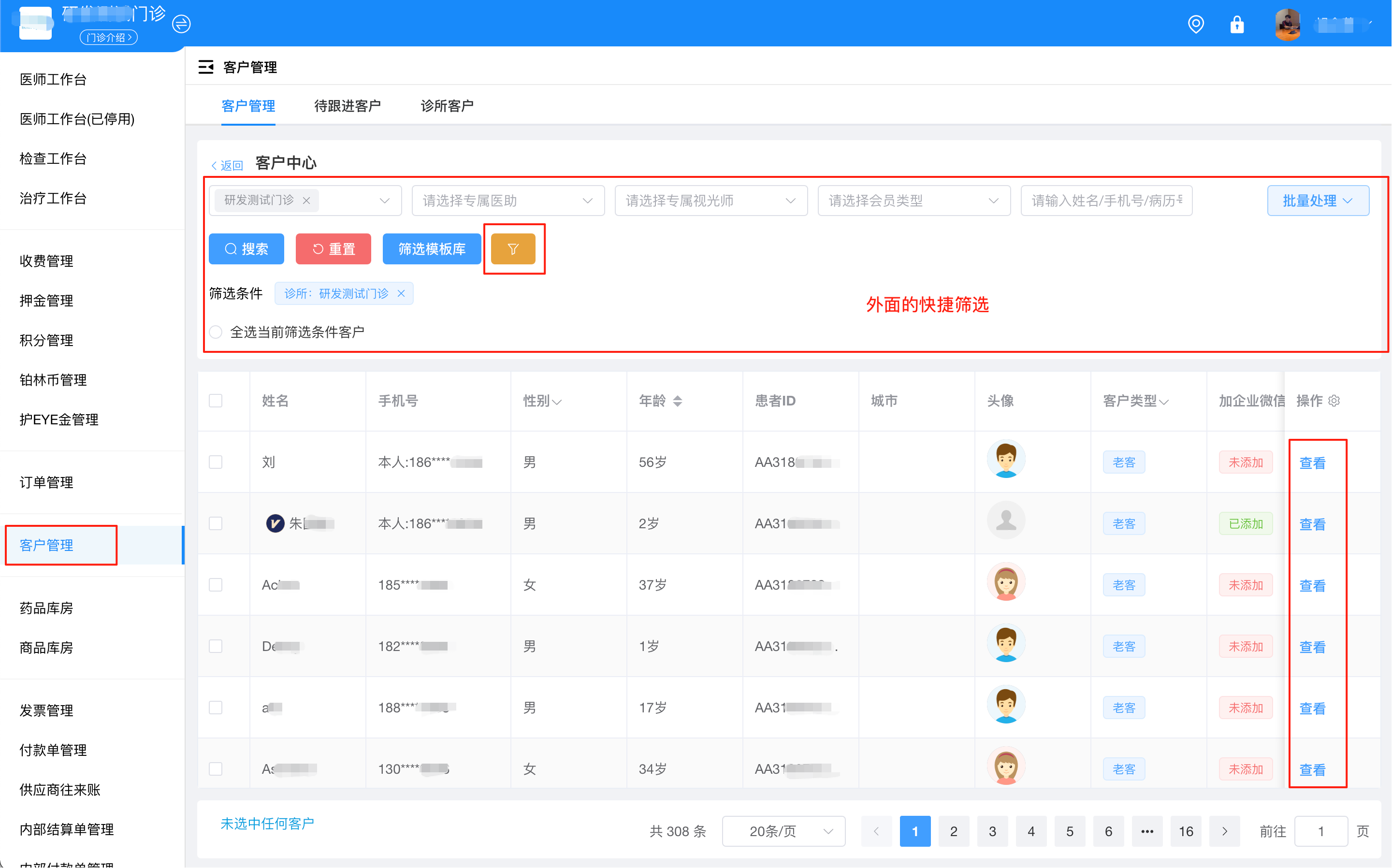Toggle the select-all checkbox in table header
The image size is (1392, 868).
[216, 401]
